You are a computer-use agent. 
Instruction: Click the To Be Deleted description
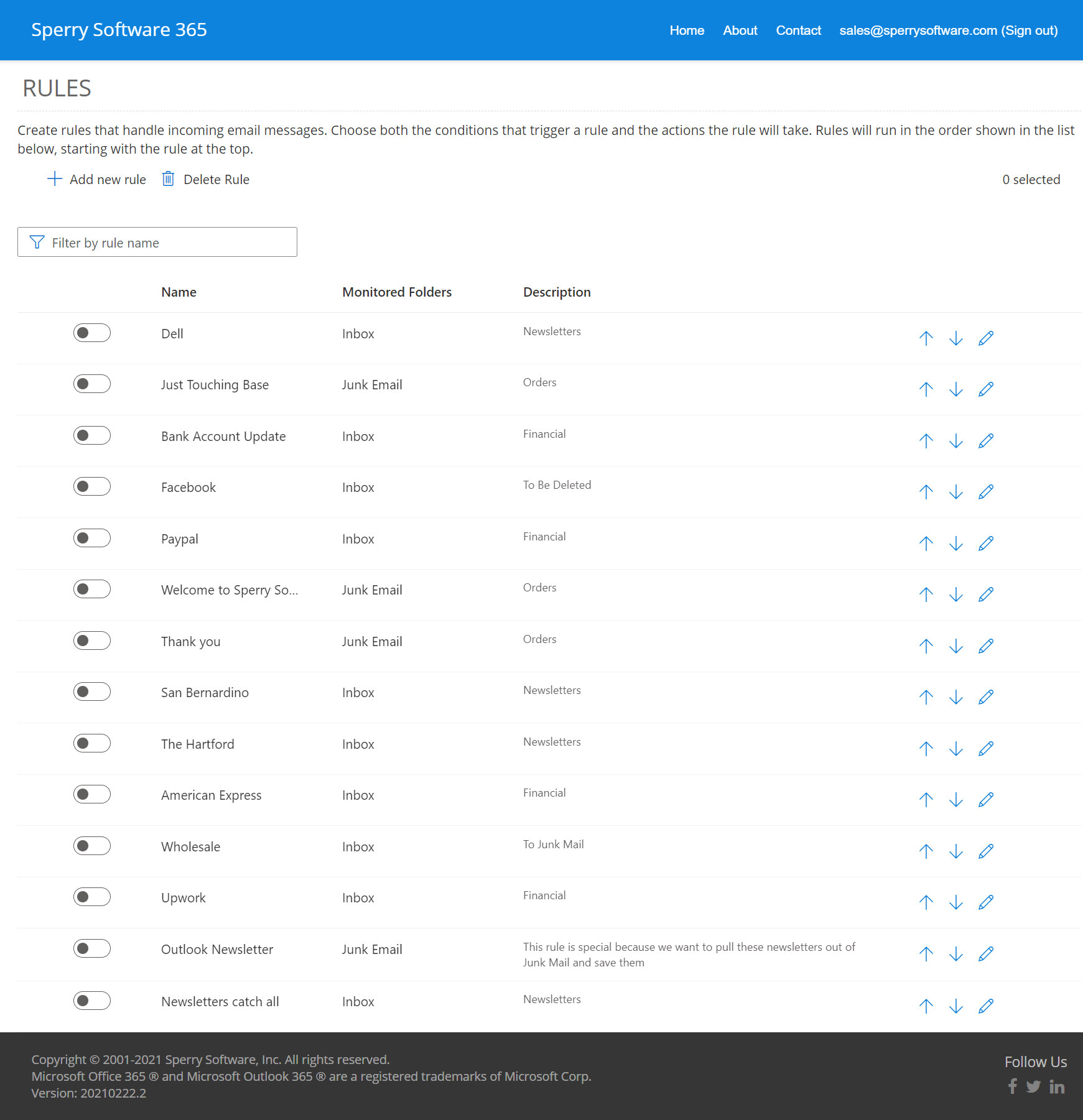557,485
